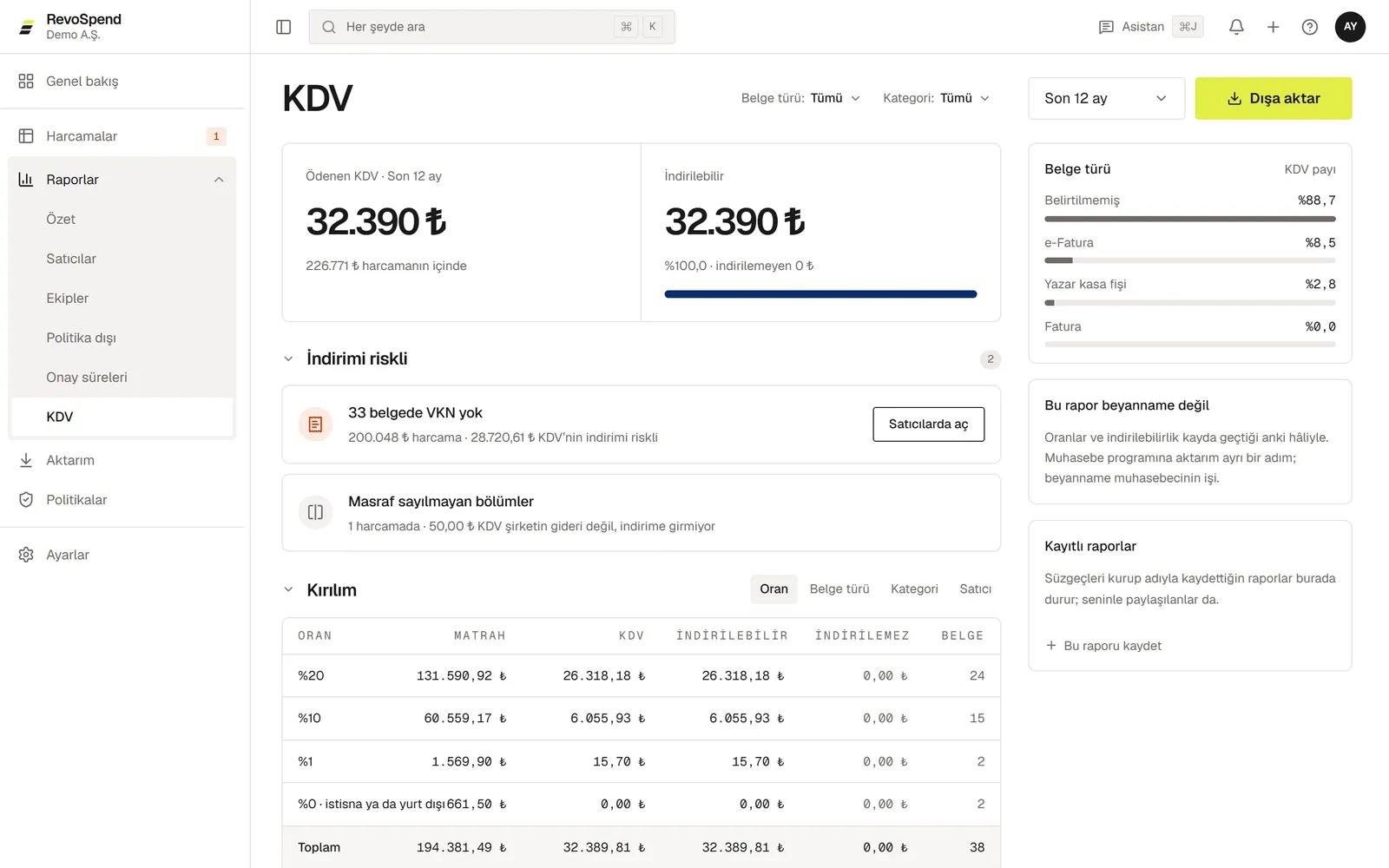Open Politikalar page
1389x868 pixels.
[122, 500]
